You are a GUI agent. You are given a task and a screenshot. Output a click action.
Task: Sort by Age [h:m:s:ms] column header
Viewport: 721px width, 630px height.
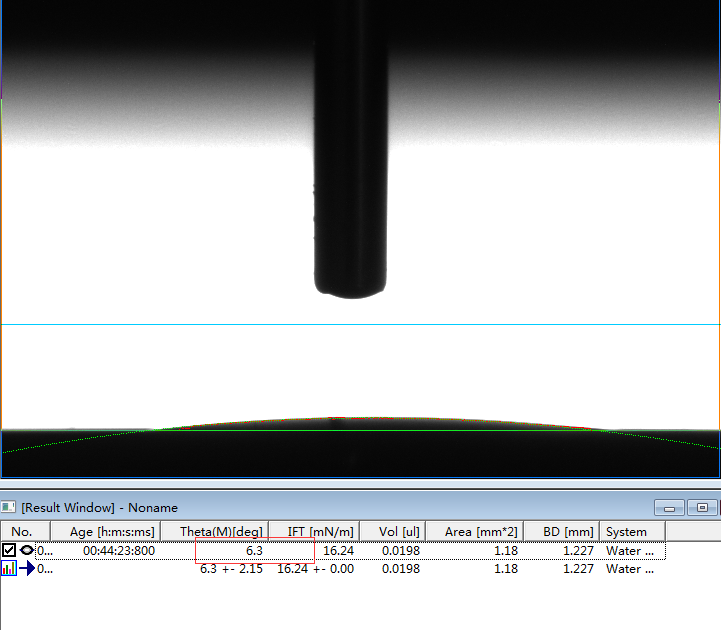tap(112, 532)
